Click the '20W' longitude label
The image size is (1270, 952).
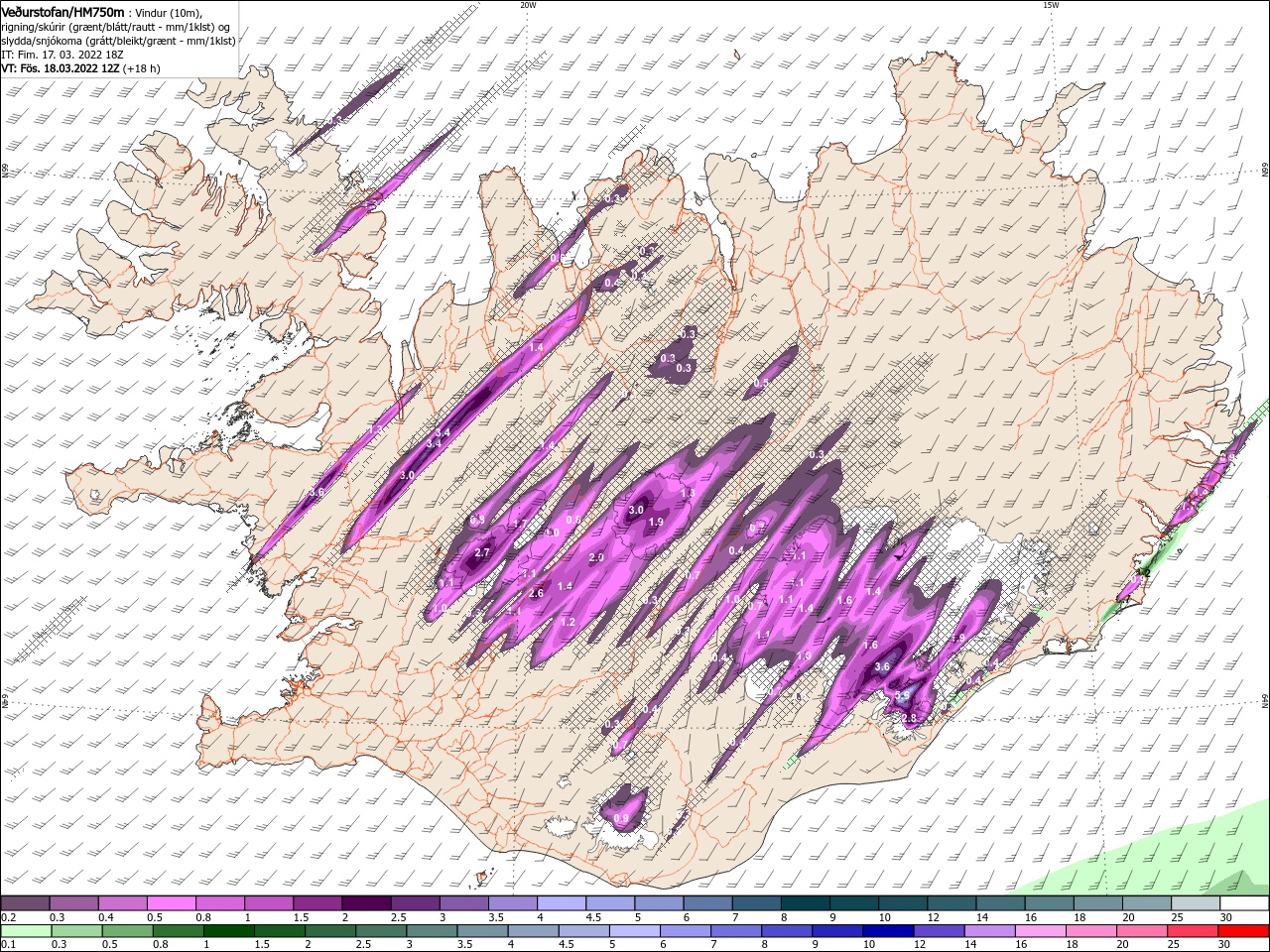(528, 5)
